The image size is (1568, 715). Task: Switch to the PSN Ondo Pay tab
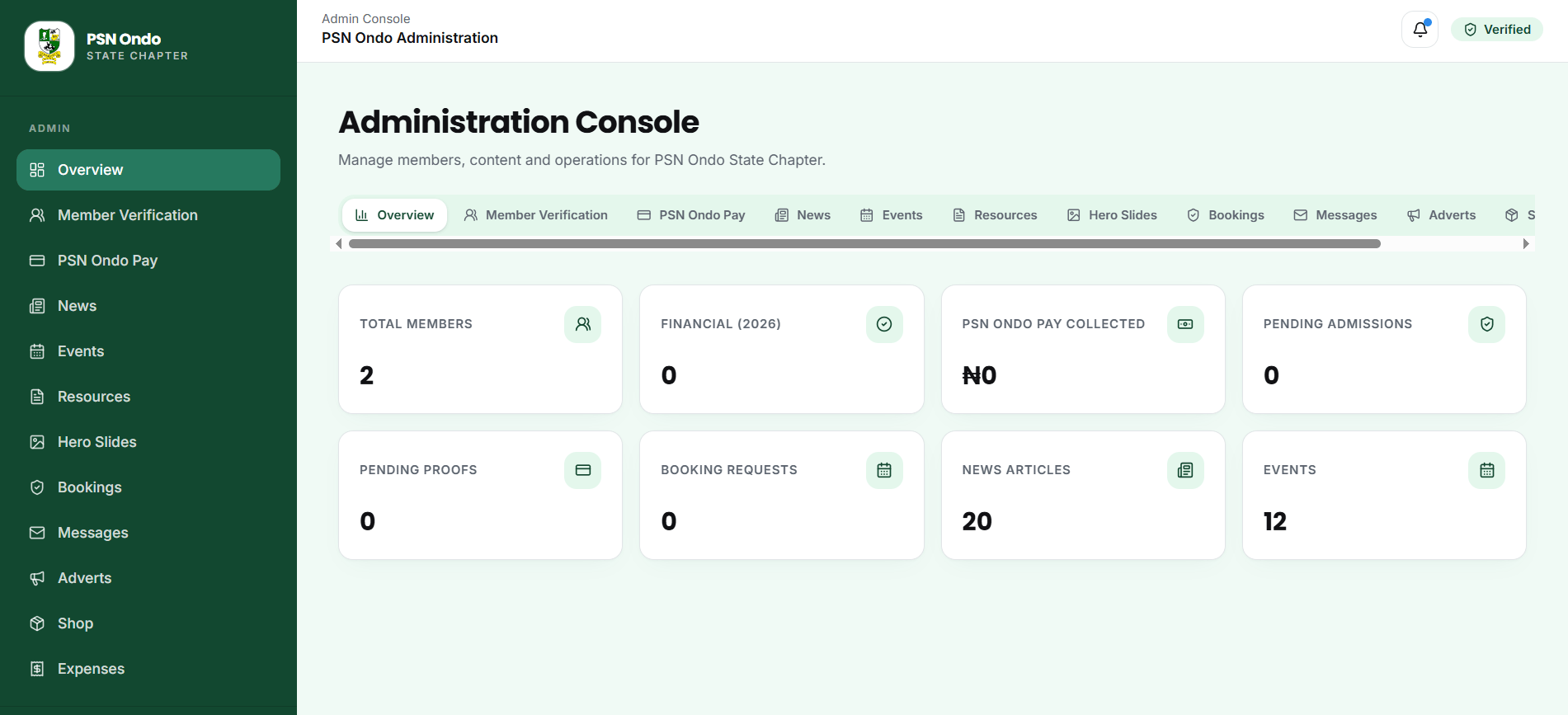point(691,215)
